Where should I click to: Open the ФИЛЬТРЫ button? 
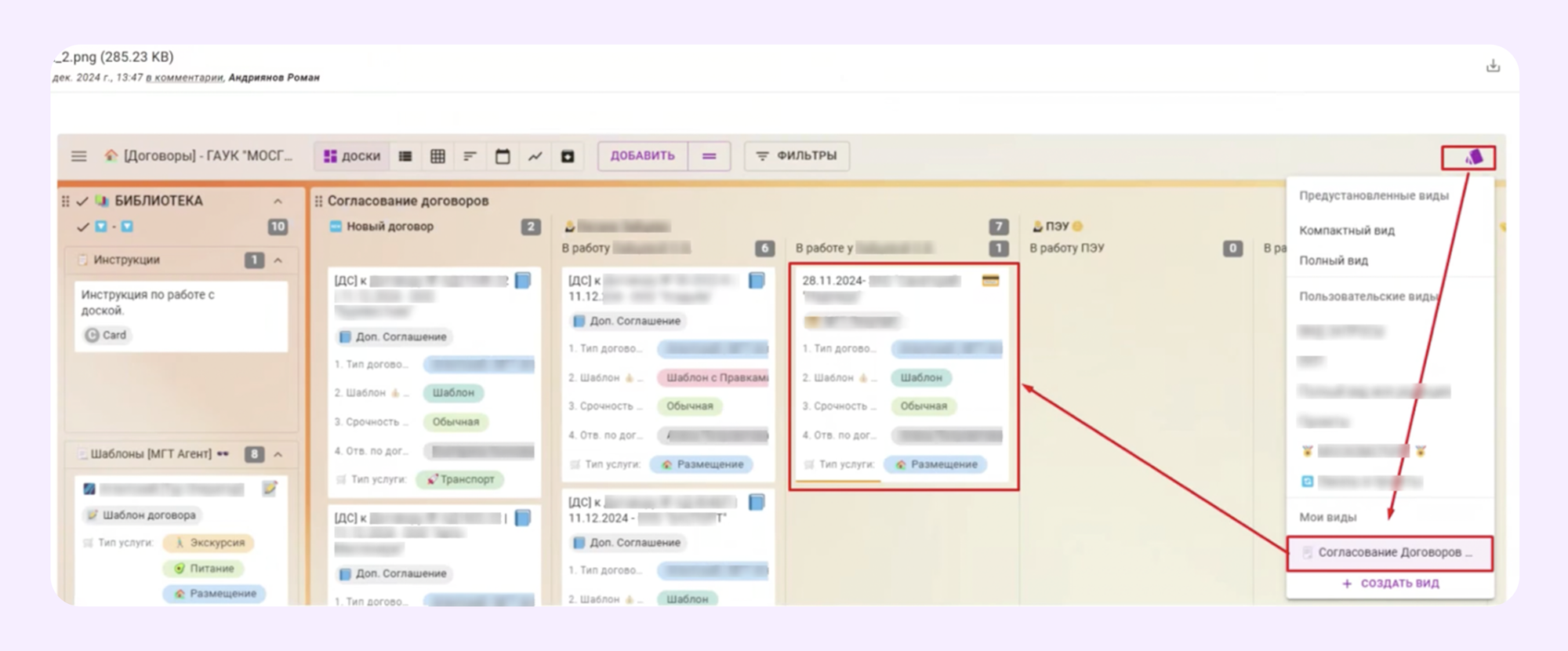coord(796,156)
